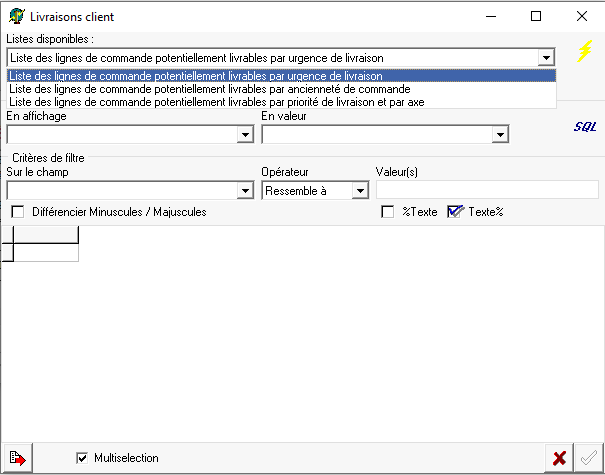Collapse the Listes disponibles dropdown arrow
This screenshot has height=475, width=605.
coord(546,58)
